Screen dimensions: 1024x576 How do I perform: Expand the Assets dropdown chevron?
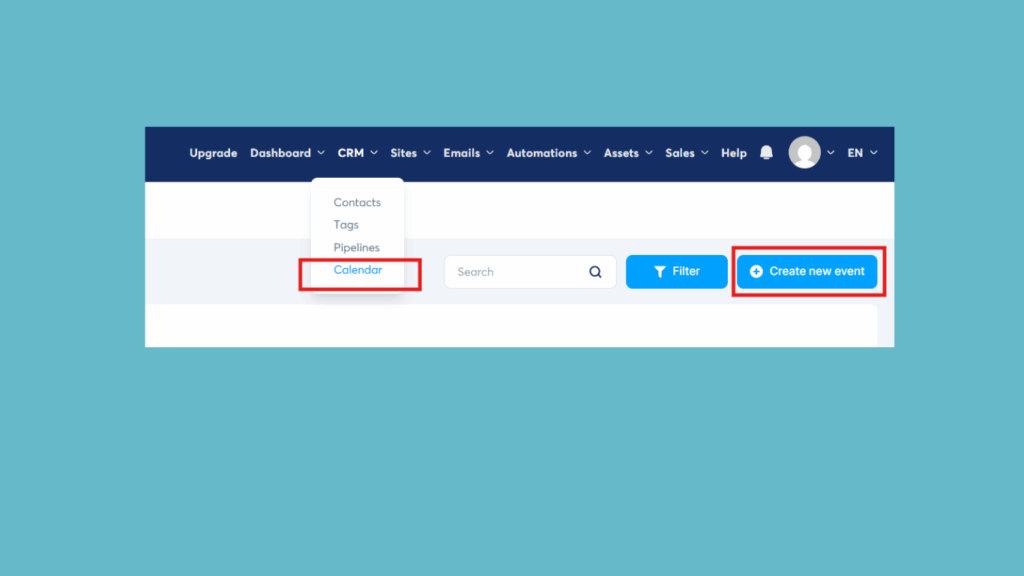tap(649, 153)
